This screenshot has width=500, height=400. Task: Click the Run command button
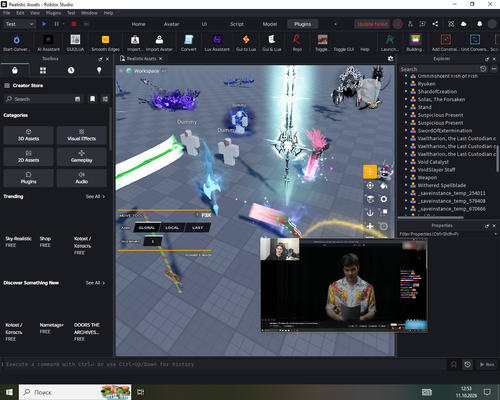tap(487, 364)
